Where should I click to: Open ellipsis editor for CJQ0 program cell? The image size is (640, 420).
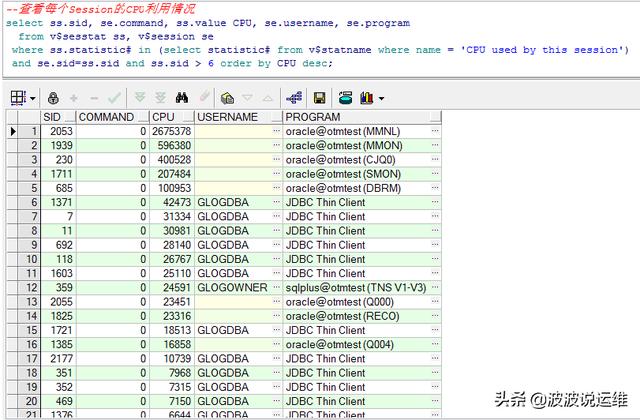[x=435, y=160]
